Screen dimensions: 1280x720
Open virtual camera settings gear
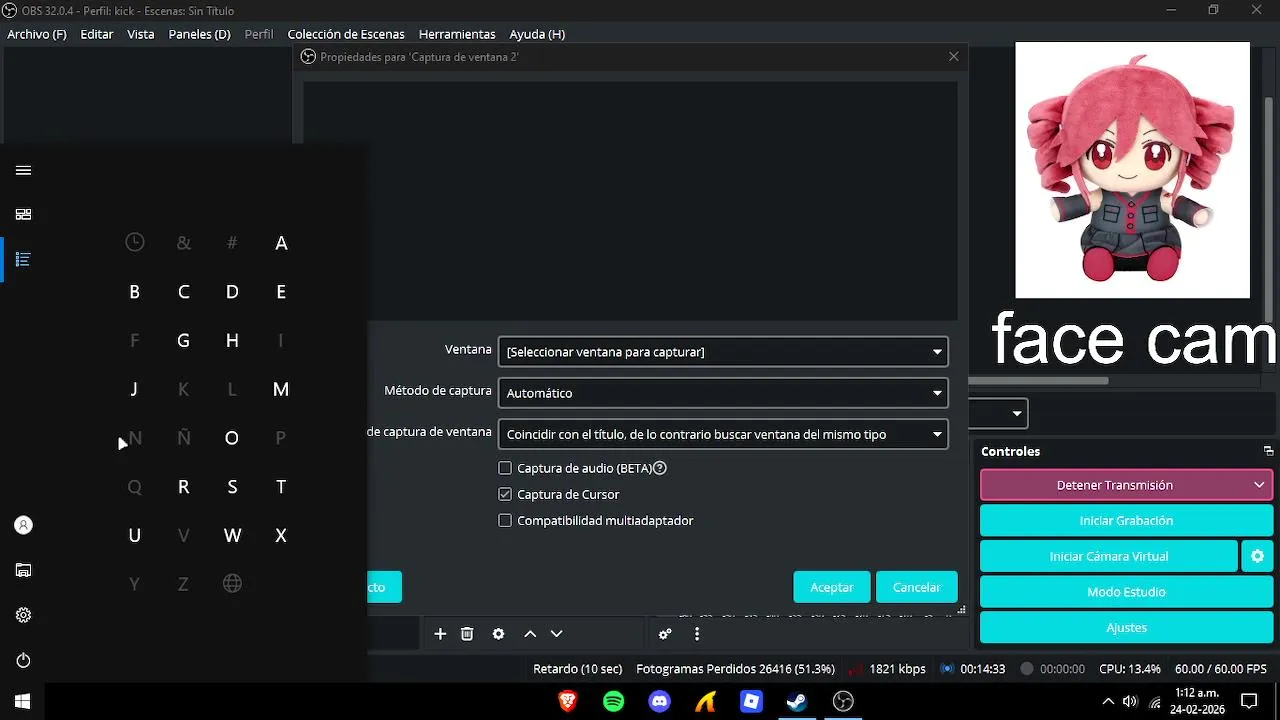tap(1257, 556)
